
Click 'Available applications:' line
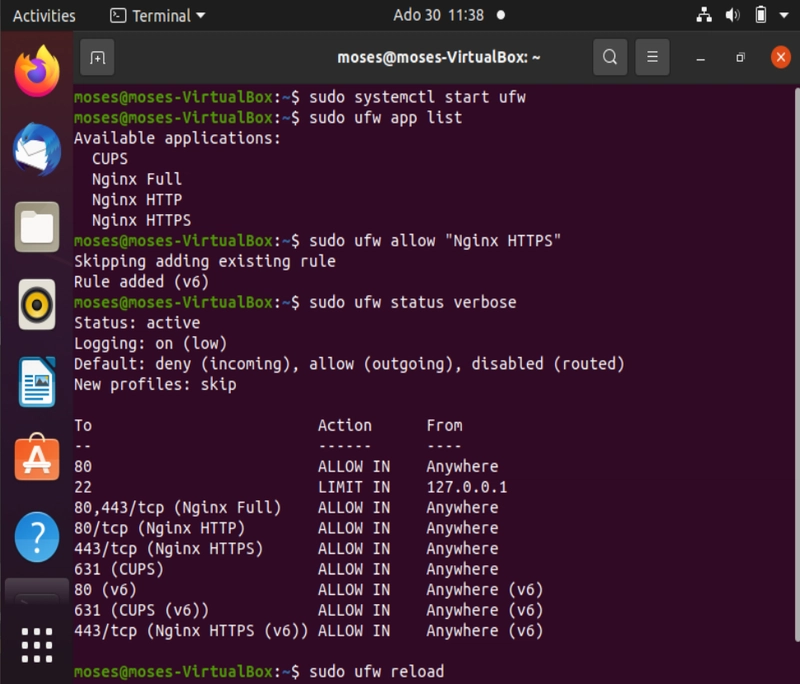point(178,138)
